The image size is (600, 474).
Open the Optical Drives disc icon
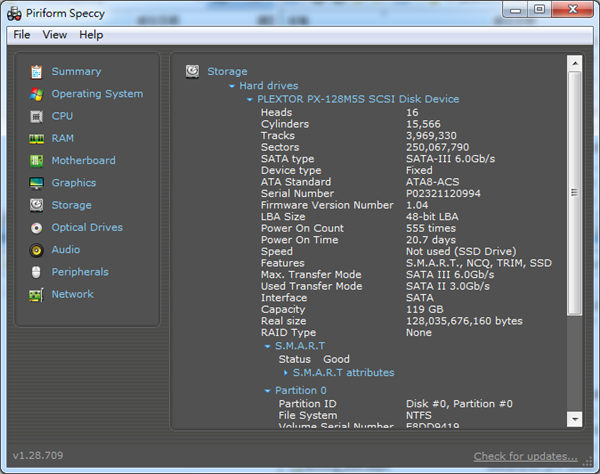[37, 228]
